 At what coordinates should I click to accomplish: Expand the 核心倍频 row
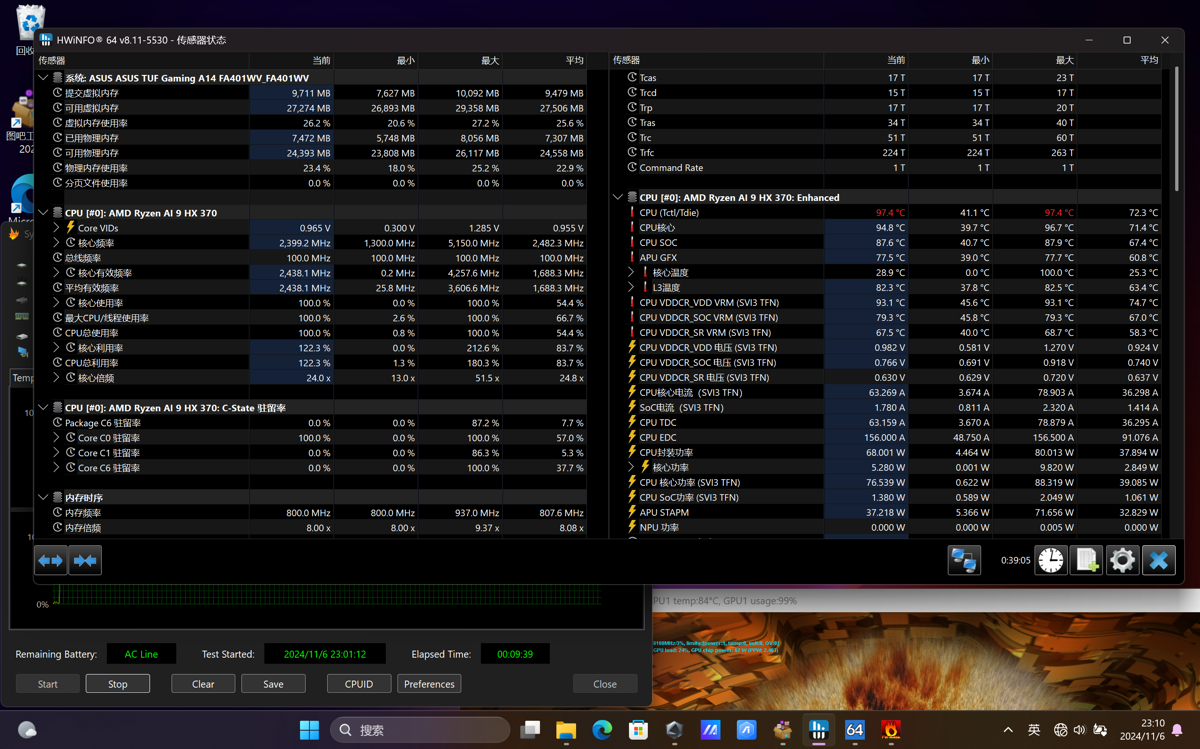click(x=57, y=378)
